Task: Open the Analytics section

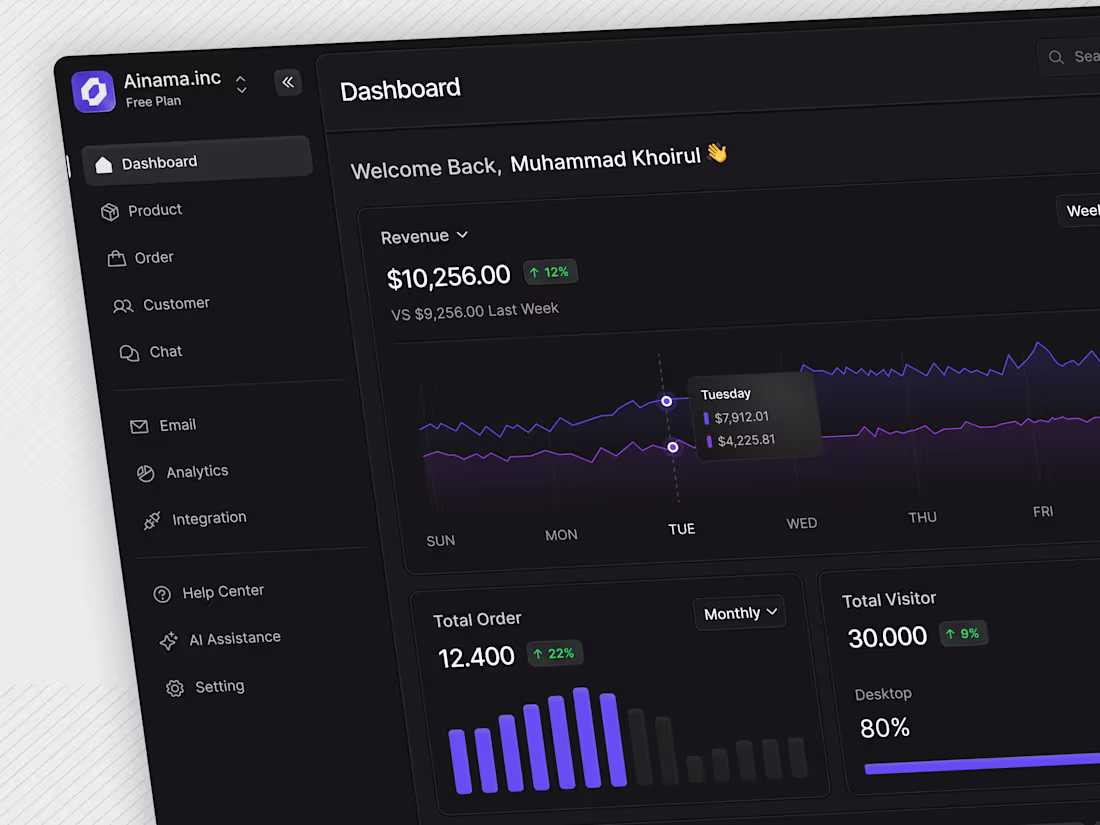Action: [197, 471]
